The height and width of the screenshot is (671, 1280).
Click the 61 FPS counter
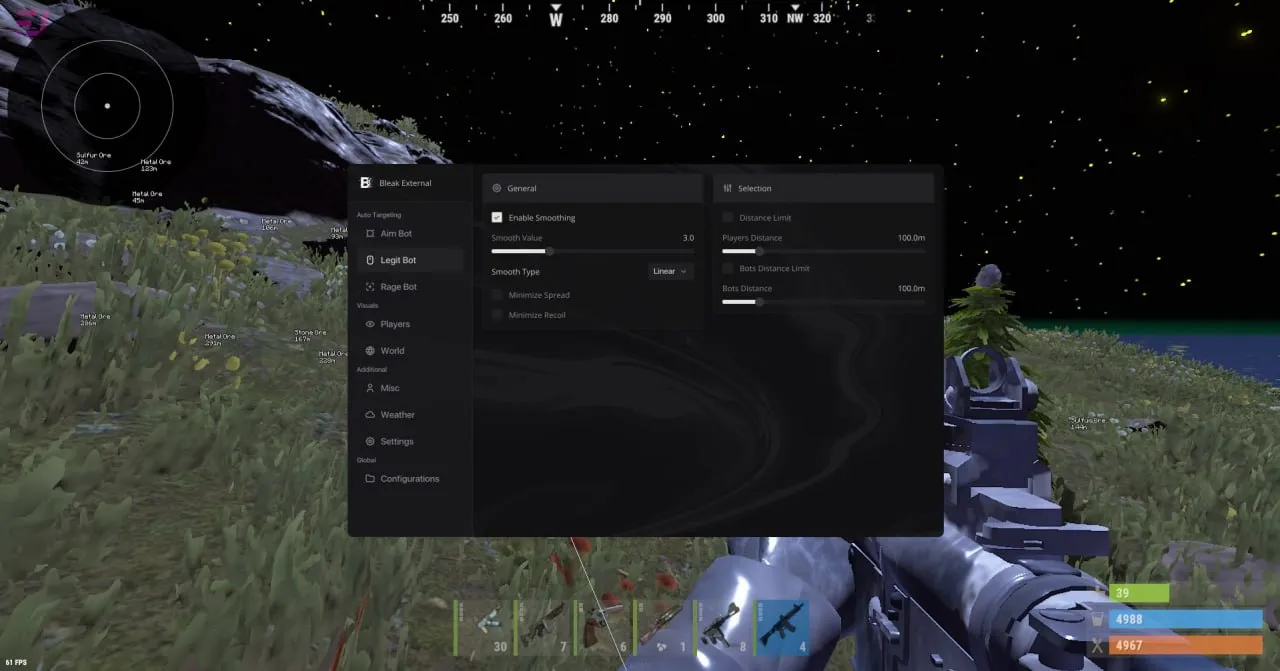[x=16, y=662]
